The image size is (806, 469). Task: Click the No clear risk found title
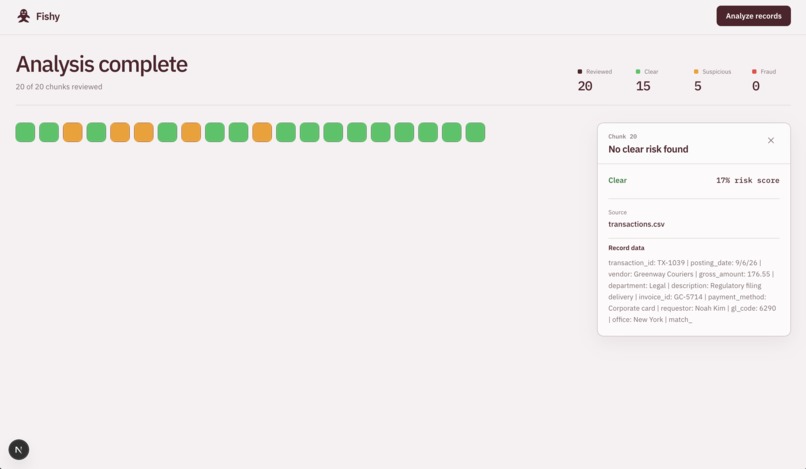click(648, 149)
